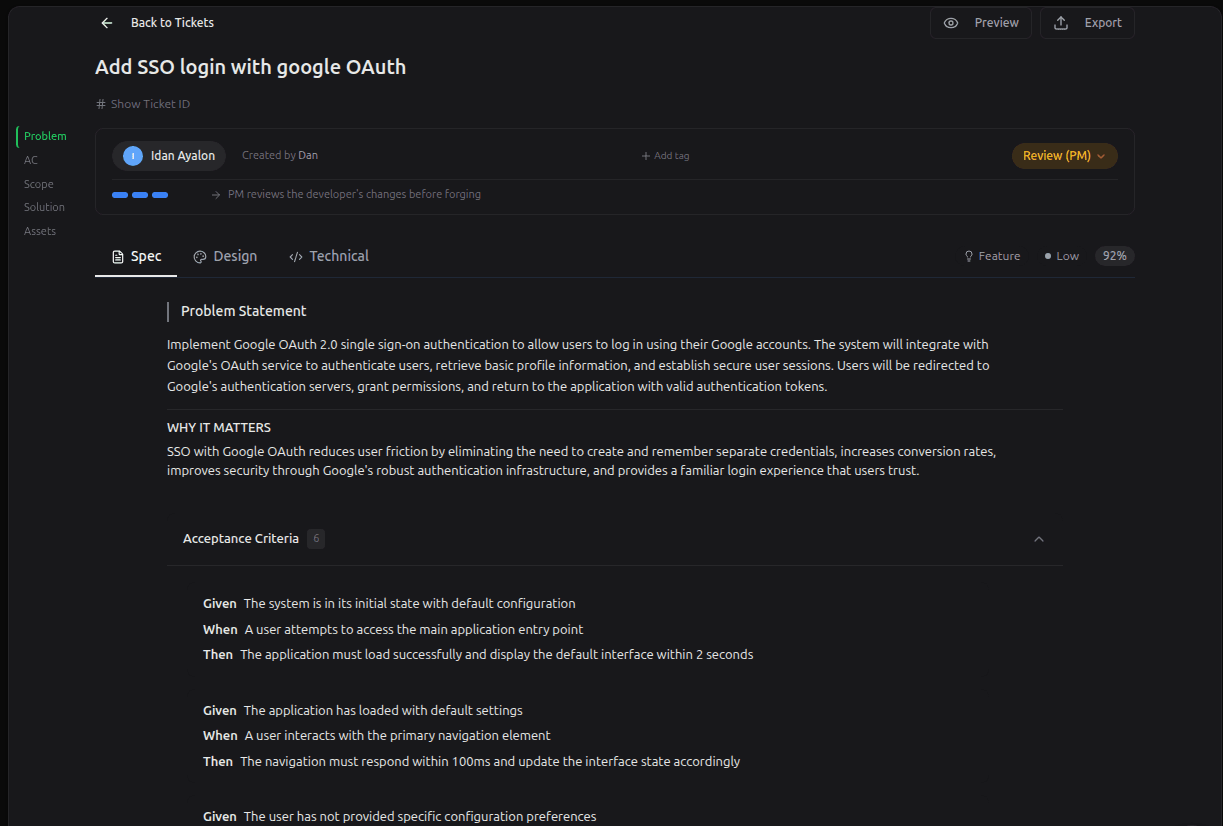Click the back arrow icon
1223x826 pixels.
107,23
